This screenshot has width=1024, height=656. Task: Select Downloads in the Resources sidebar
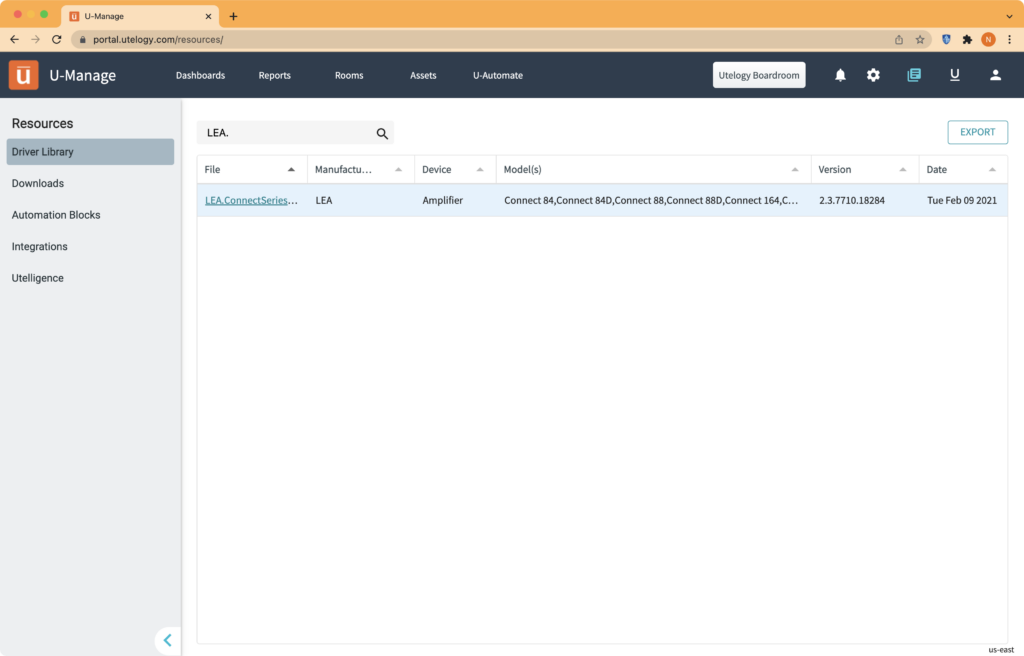coord(38,183)
